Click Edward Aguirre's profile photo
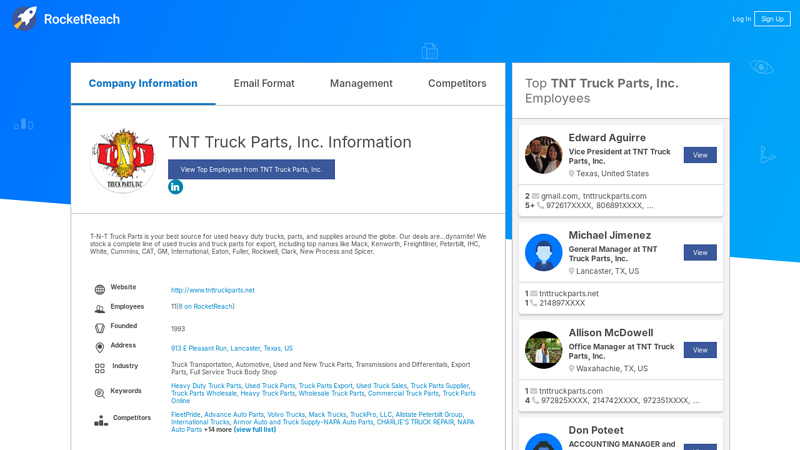800x450 pixels. 543,155
